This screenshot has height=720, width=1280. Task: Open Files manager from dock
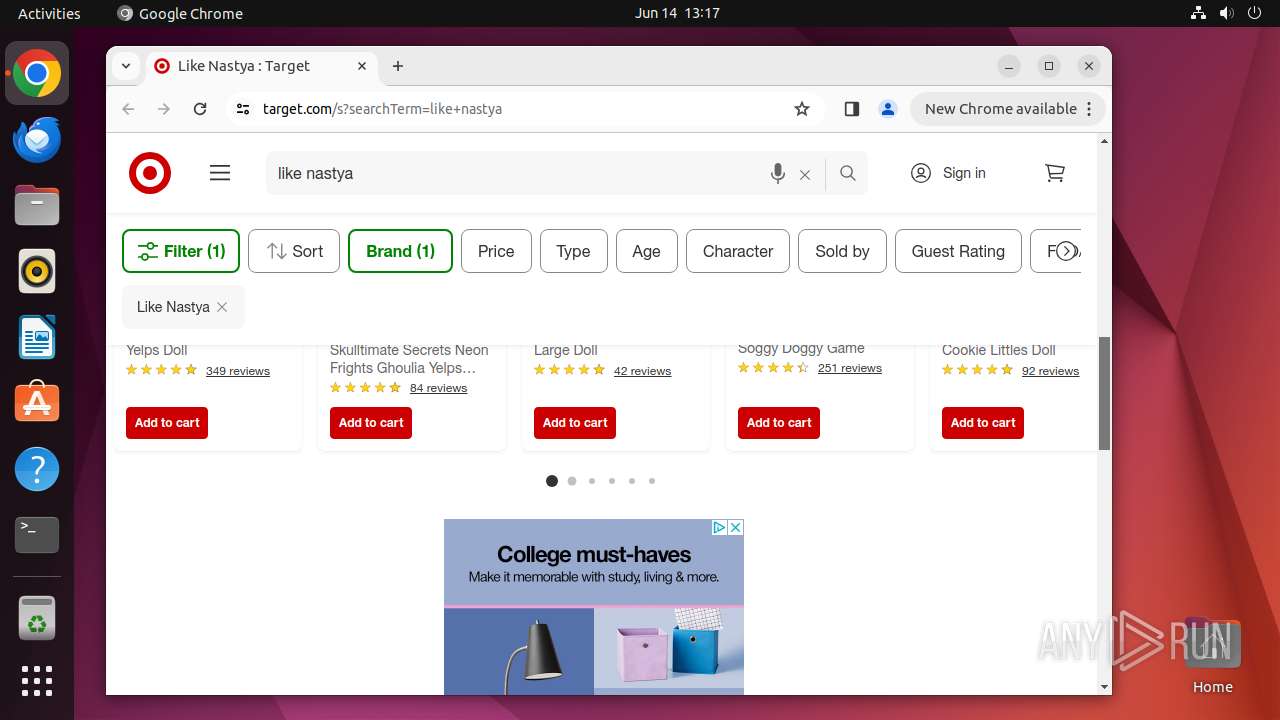[37, 205]
